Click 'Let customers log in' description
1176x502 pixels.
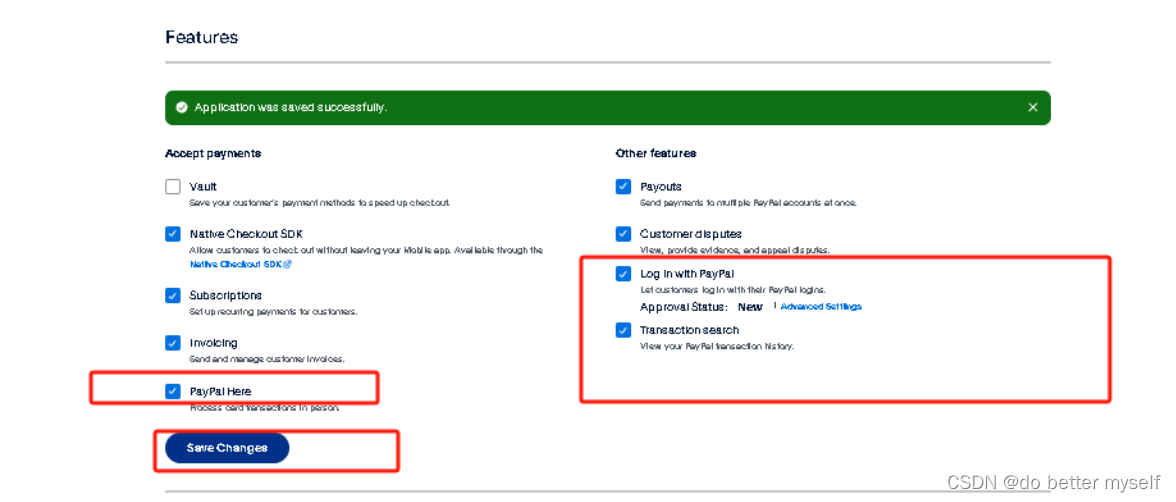pyautogui.click(x=733, y=290)
